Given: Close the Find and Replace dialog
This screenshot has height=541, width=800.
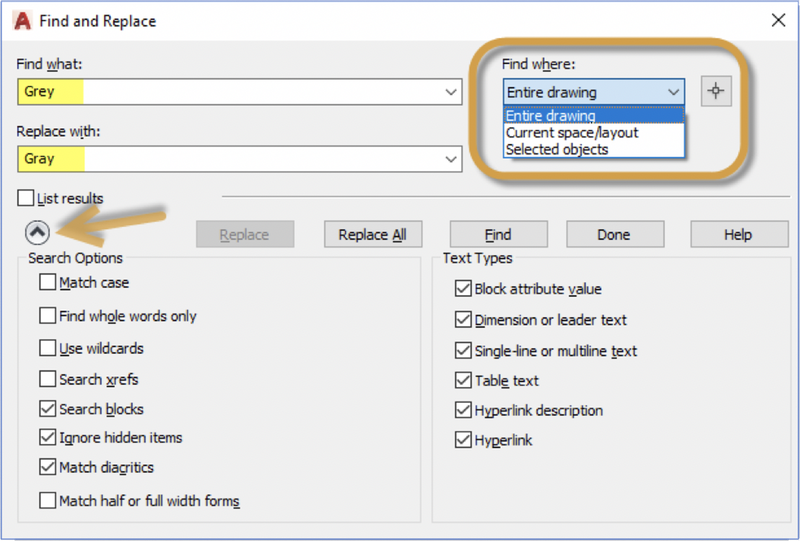Looking at the screenshot, I should tap(777, 20).
